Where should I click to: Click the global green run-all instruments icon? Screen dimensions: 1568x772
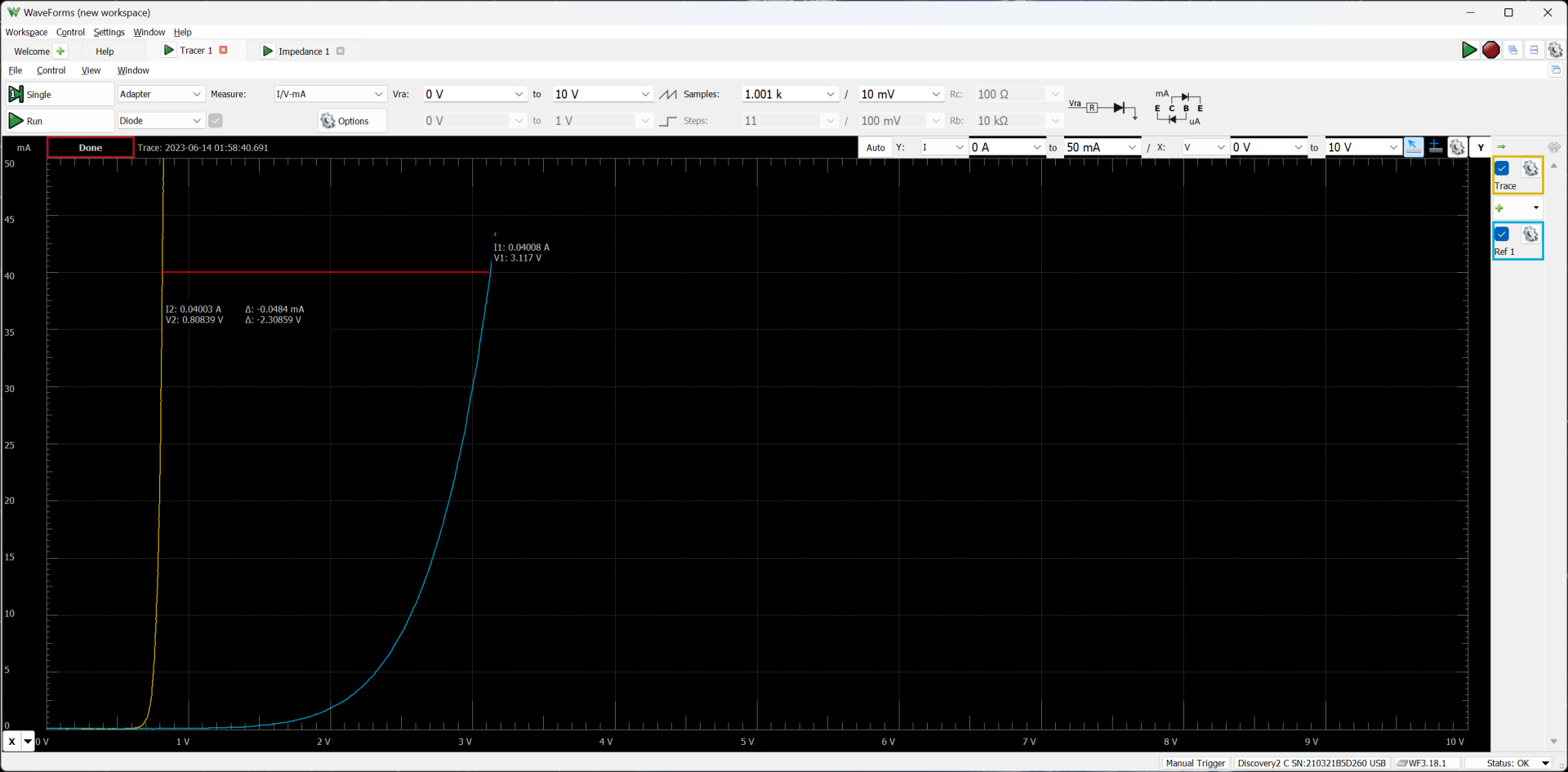tap(1468, 51)
